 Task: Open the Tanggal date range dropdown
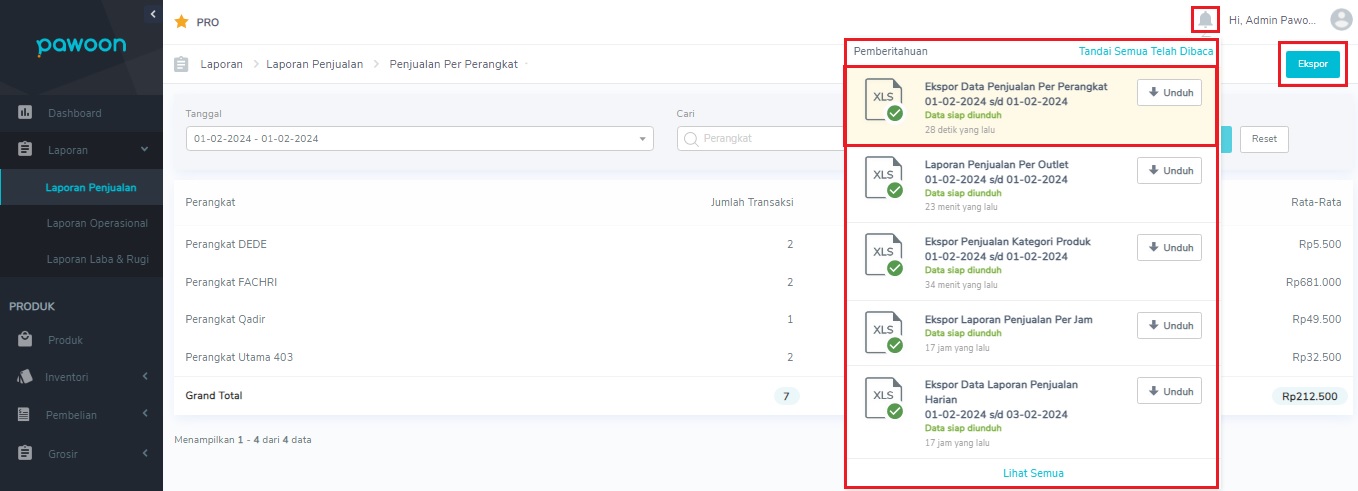click(420, 139)
